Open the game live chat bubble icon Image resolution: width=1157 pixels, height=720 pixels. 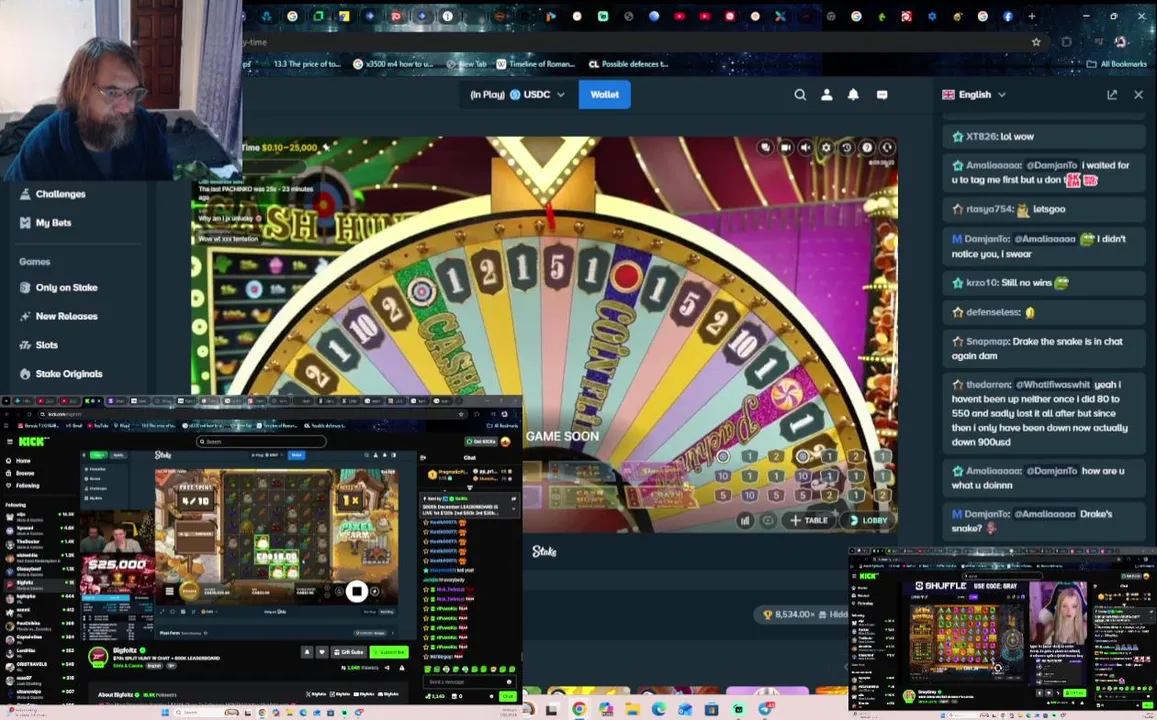[765, 148]
